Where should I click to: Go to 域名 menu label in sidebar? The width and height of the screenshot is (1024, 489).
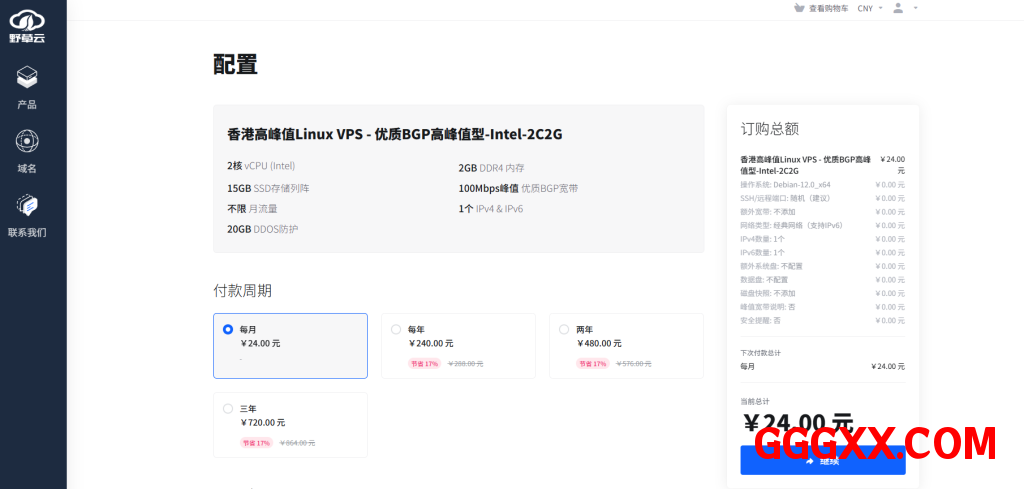click(27, 168)
